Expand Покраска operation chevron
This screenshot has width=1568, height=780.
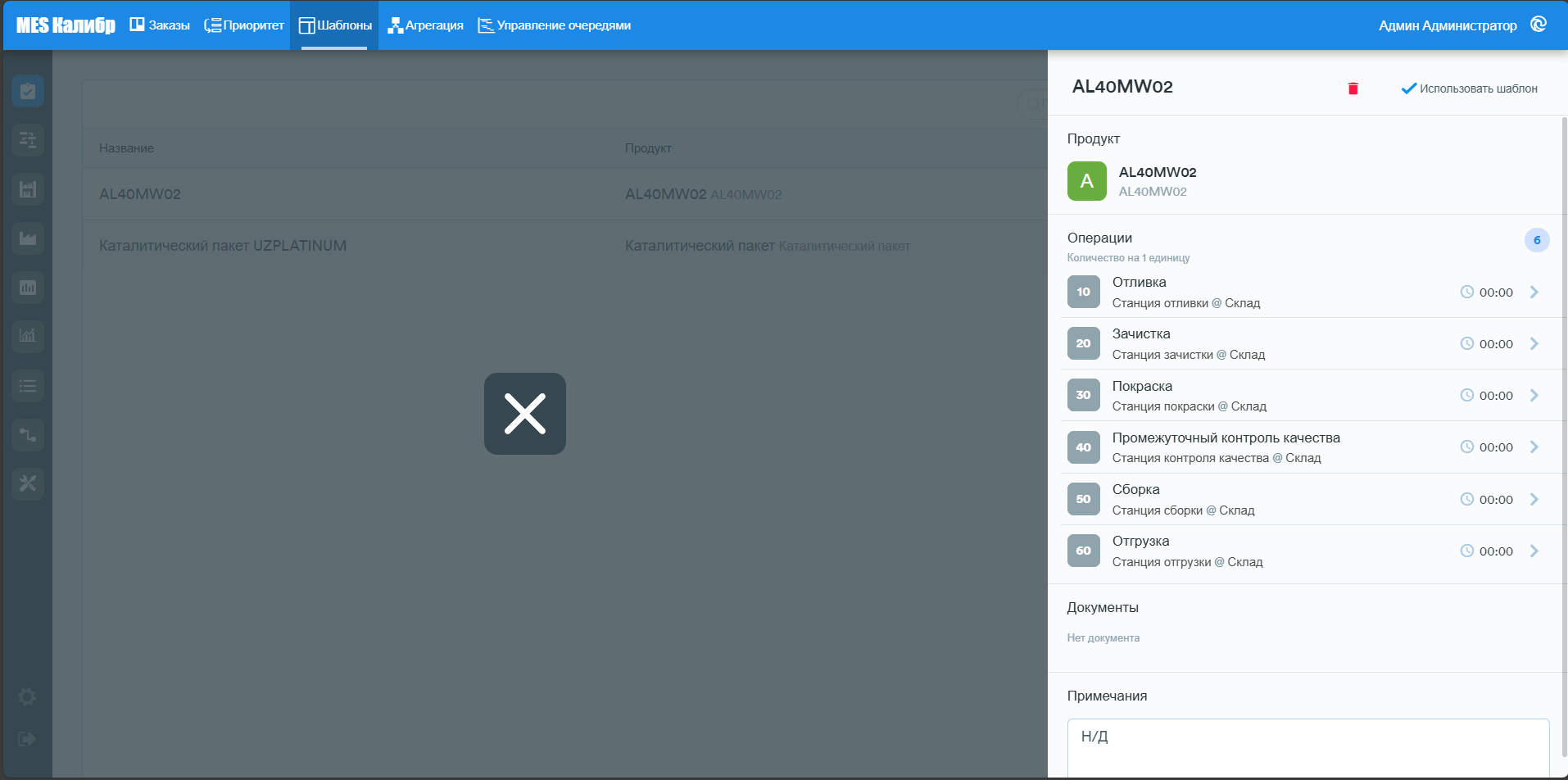(1534, 395)
